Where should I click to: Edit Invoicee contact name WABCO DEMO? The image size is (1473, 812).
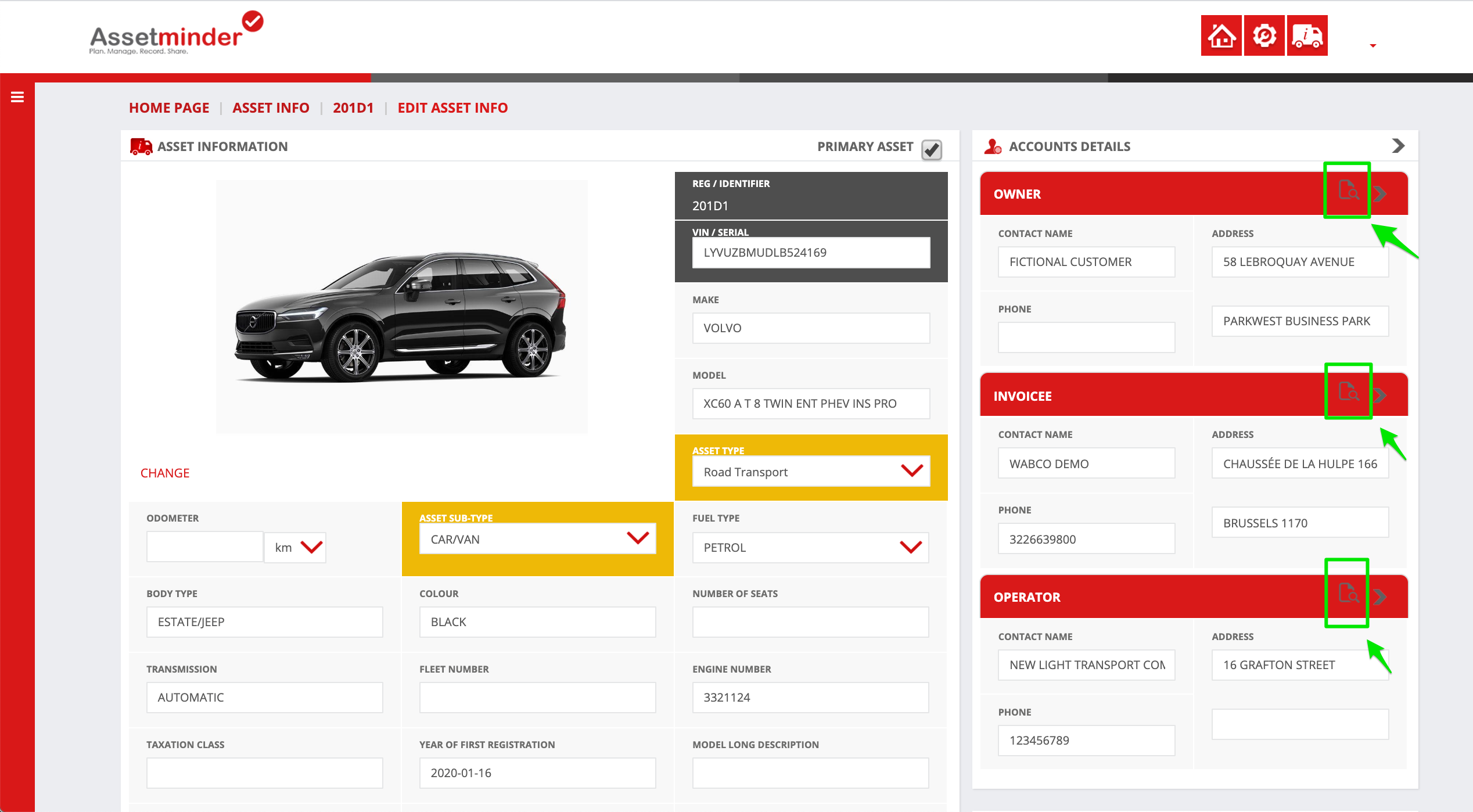click(x=1086, y=463)
